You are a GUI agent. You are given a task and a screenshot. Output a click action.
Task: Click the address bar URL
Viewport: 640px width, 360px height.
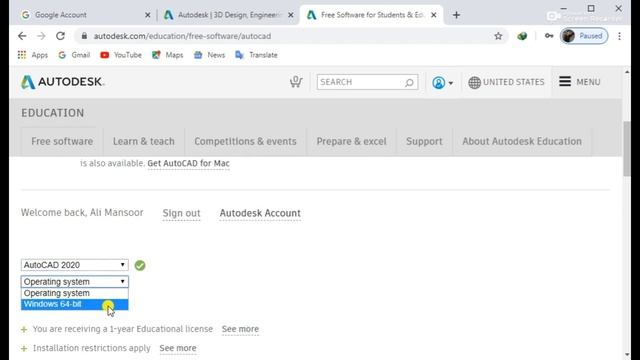point(182,36)
